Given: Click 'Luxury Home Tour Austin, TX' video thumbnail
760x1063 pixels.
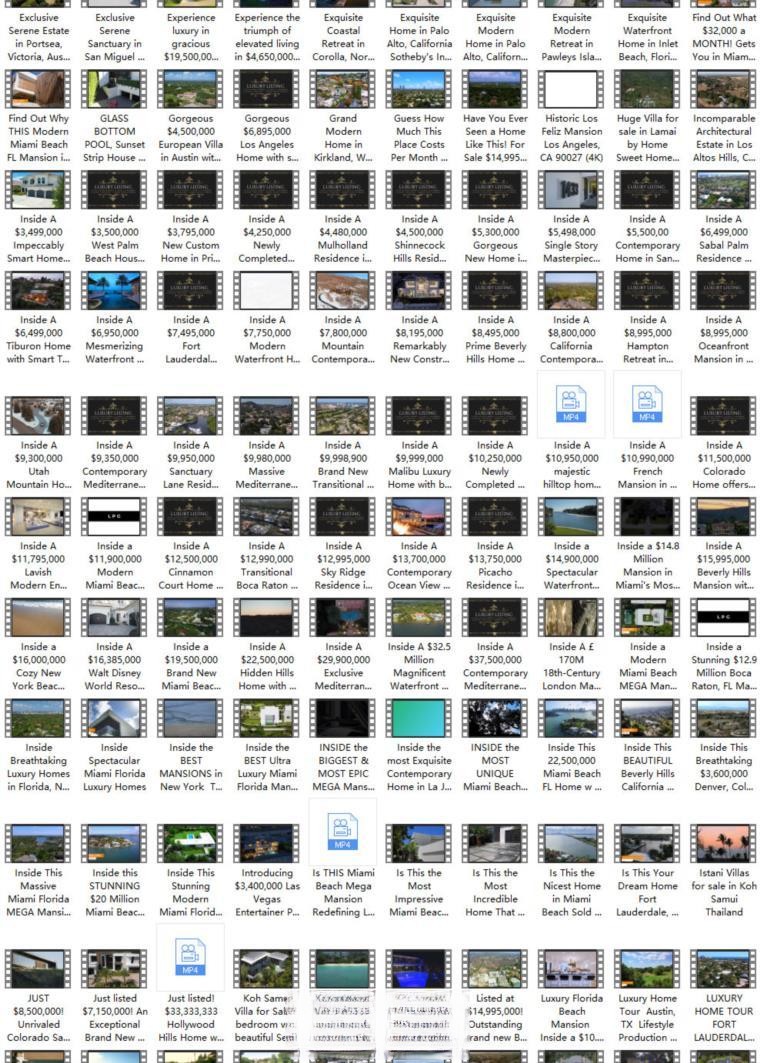Looking at the screenshot, I should (647, 970).
